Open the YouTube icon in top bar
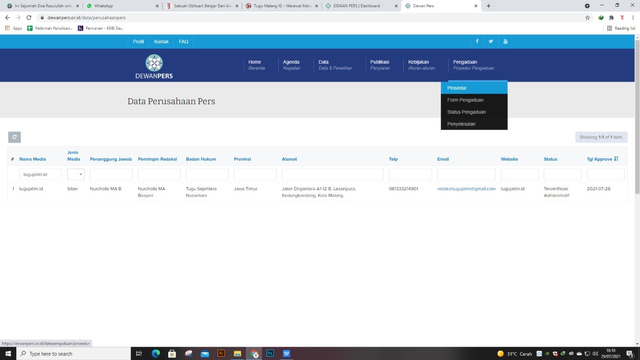The image size is (640, 360). [x=505, y=41]
